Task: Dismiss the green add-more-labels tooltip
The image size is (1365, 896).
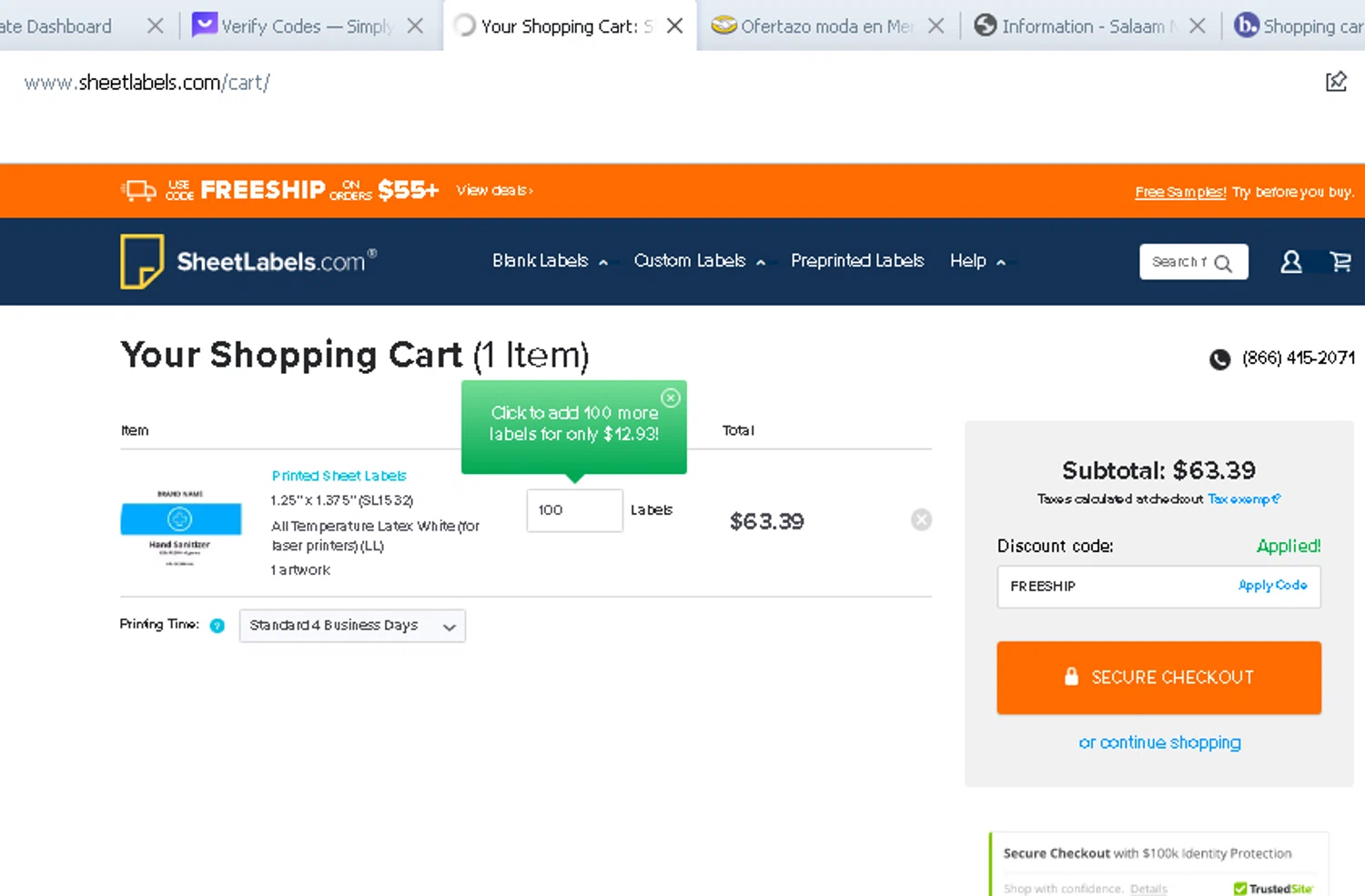Action: coord(671,398)
